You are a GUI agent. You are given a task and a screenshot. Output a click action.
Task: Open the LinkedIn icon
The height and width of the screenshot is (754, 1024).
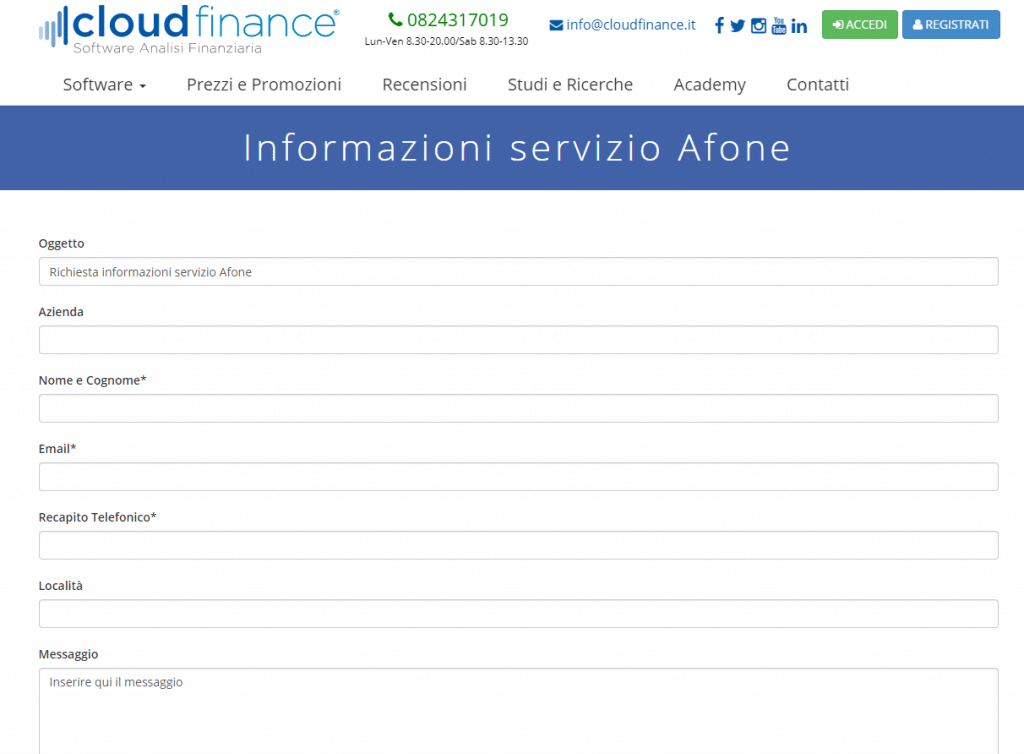pyautogui.click(x=799, y=25)
